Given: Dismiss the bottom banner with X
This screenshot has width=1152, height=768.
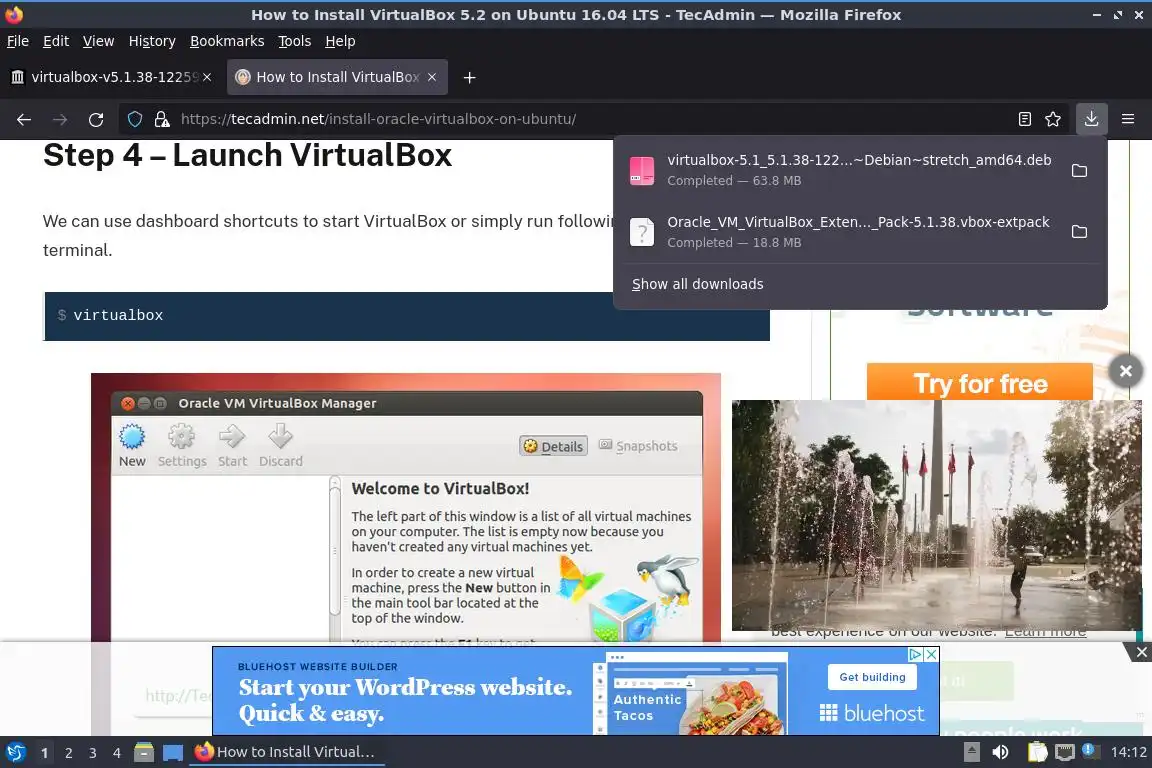Looking at the screenshot, I should click(1141, 652).
